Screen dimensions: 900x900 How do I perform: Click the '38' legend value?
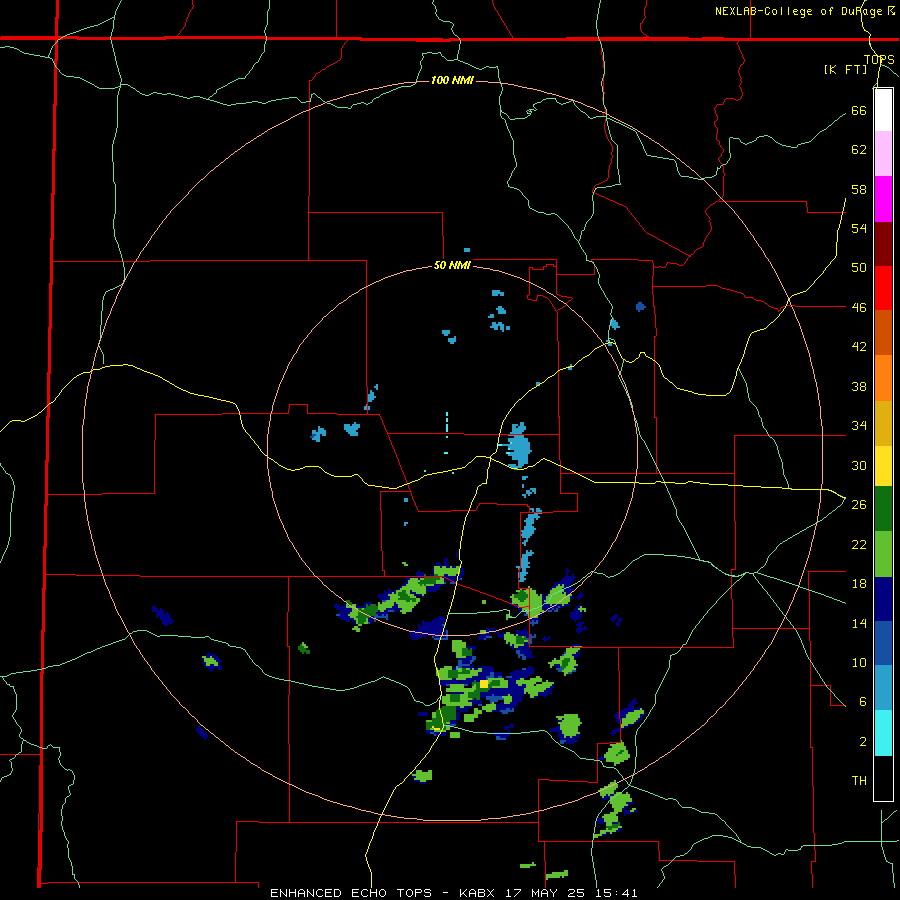click(x=859, y=386)
